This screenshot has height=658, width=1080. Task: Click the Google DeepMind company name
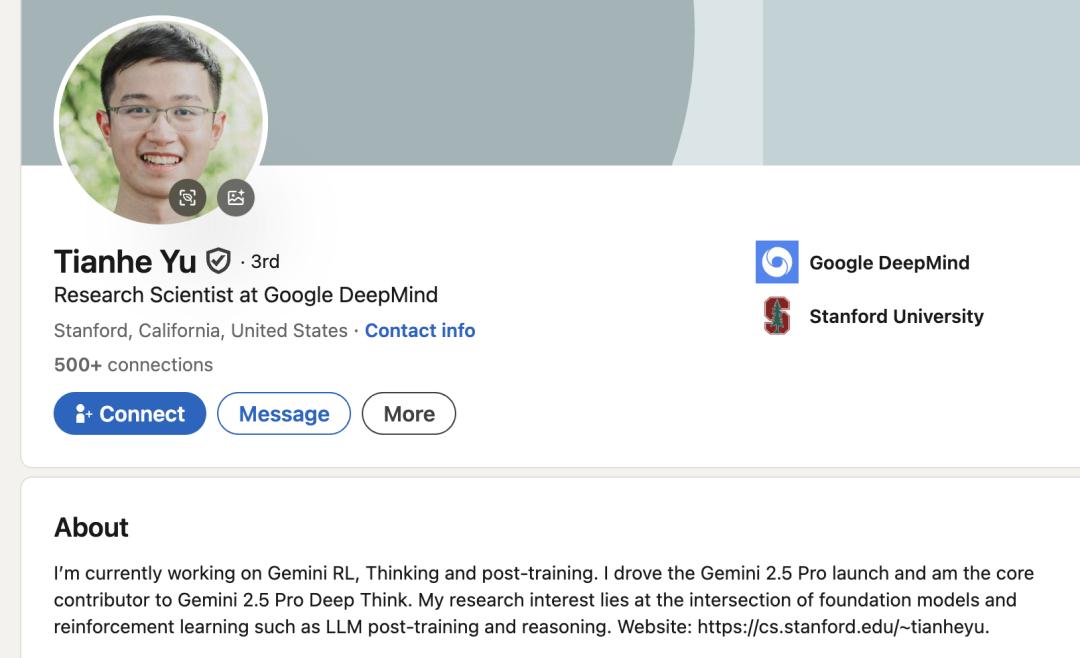(x=889, y=263)
